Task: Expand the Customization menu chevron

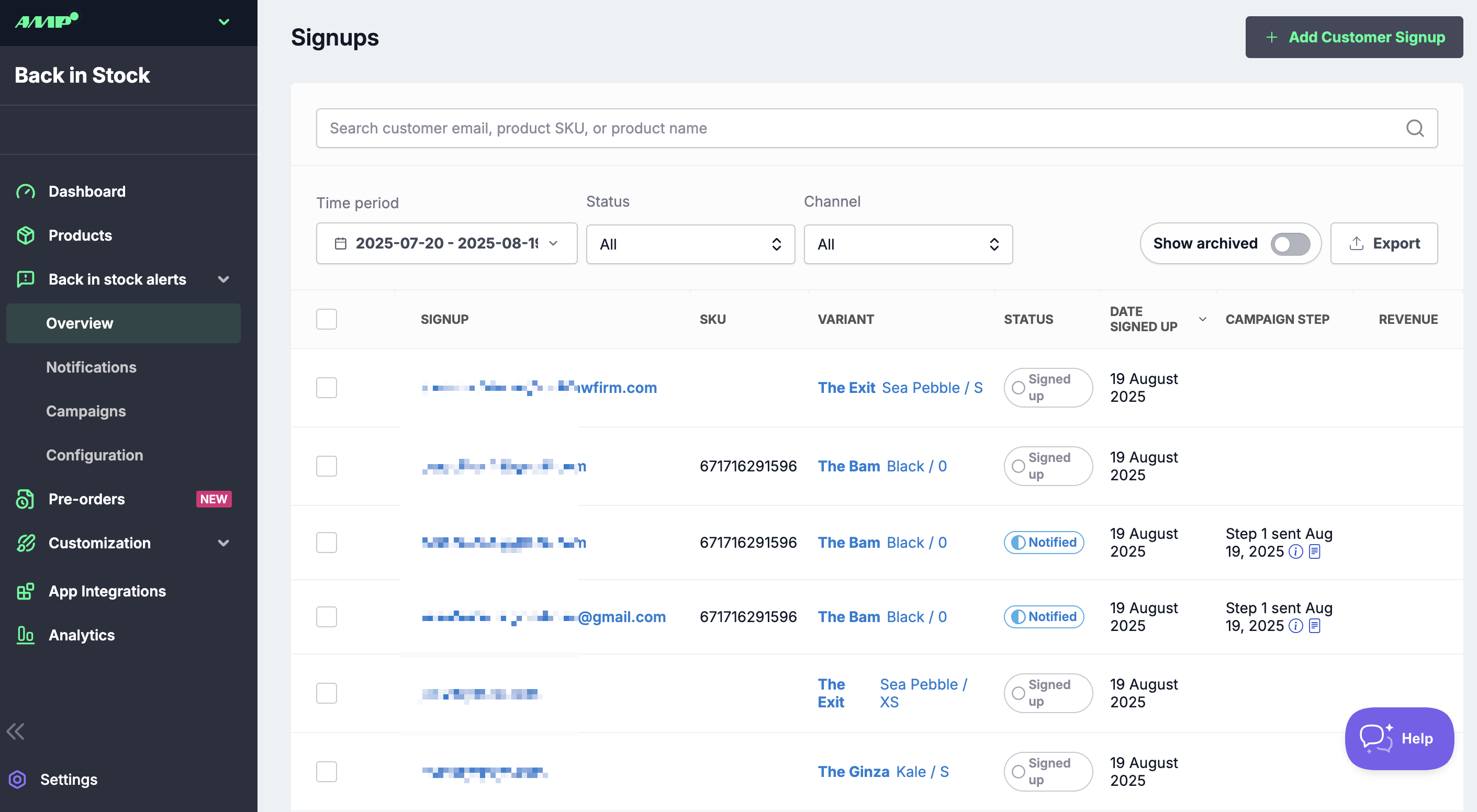Action: [x=223, y=543]
